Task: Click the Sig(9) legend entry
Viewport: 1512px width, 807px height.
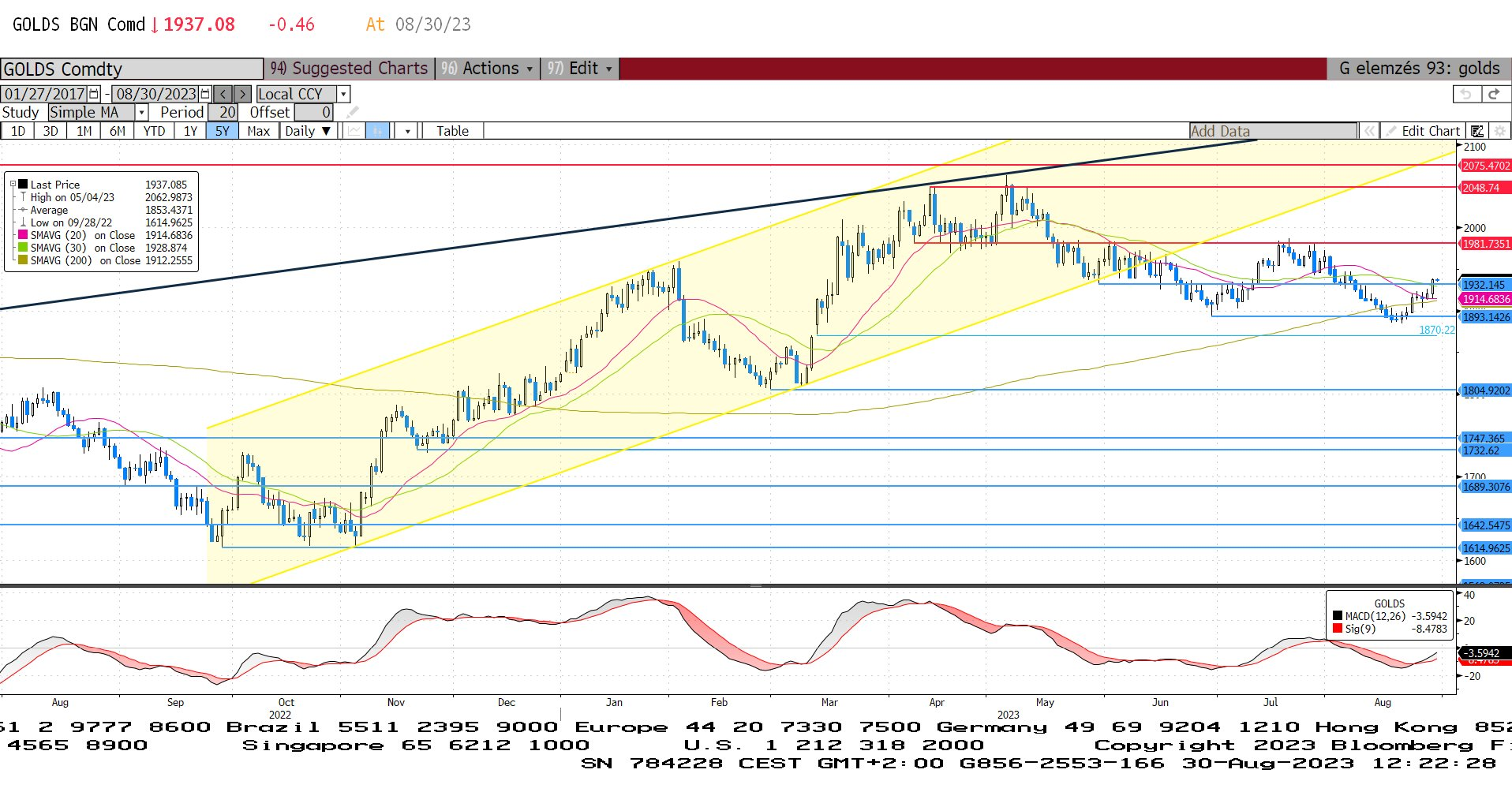Action: 1390,629
